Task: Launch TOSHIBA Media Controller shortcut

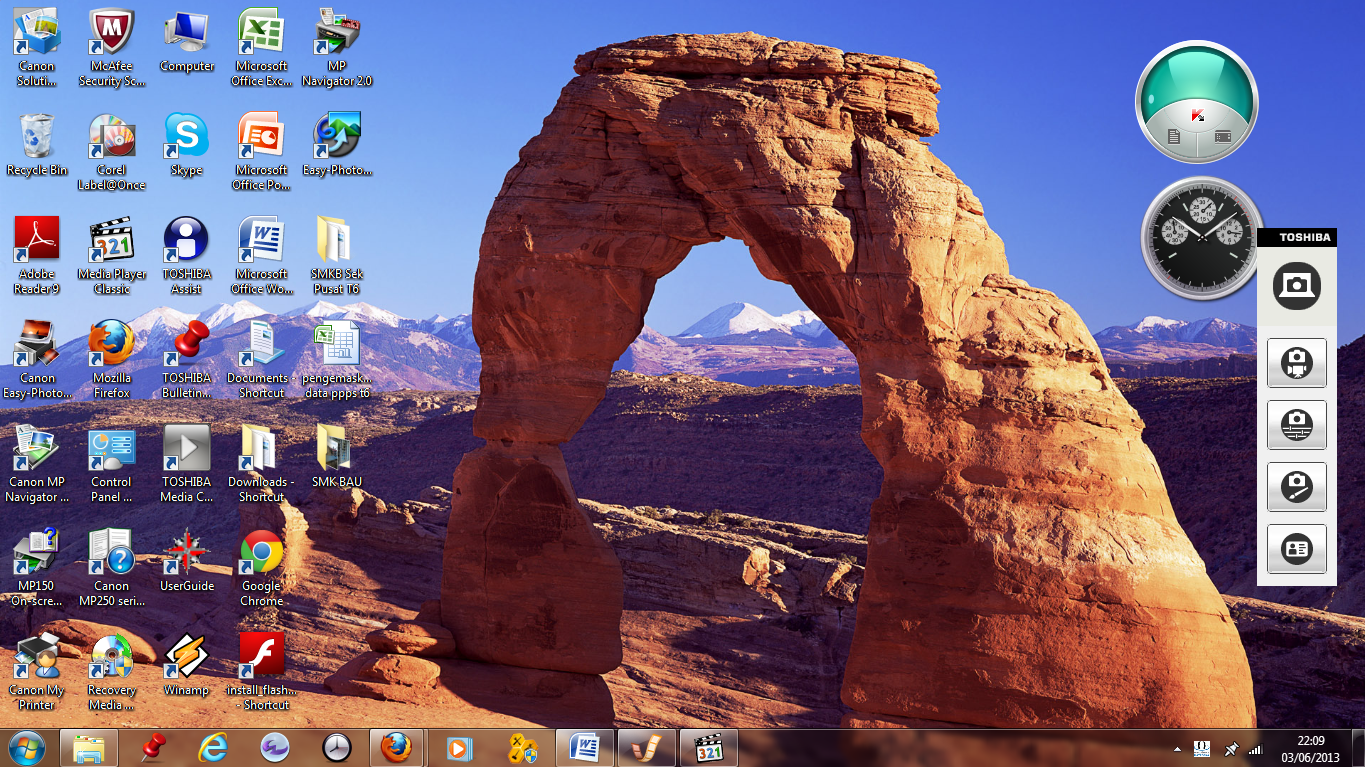Action: 187,463
